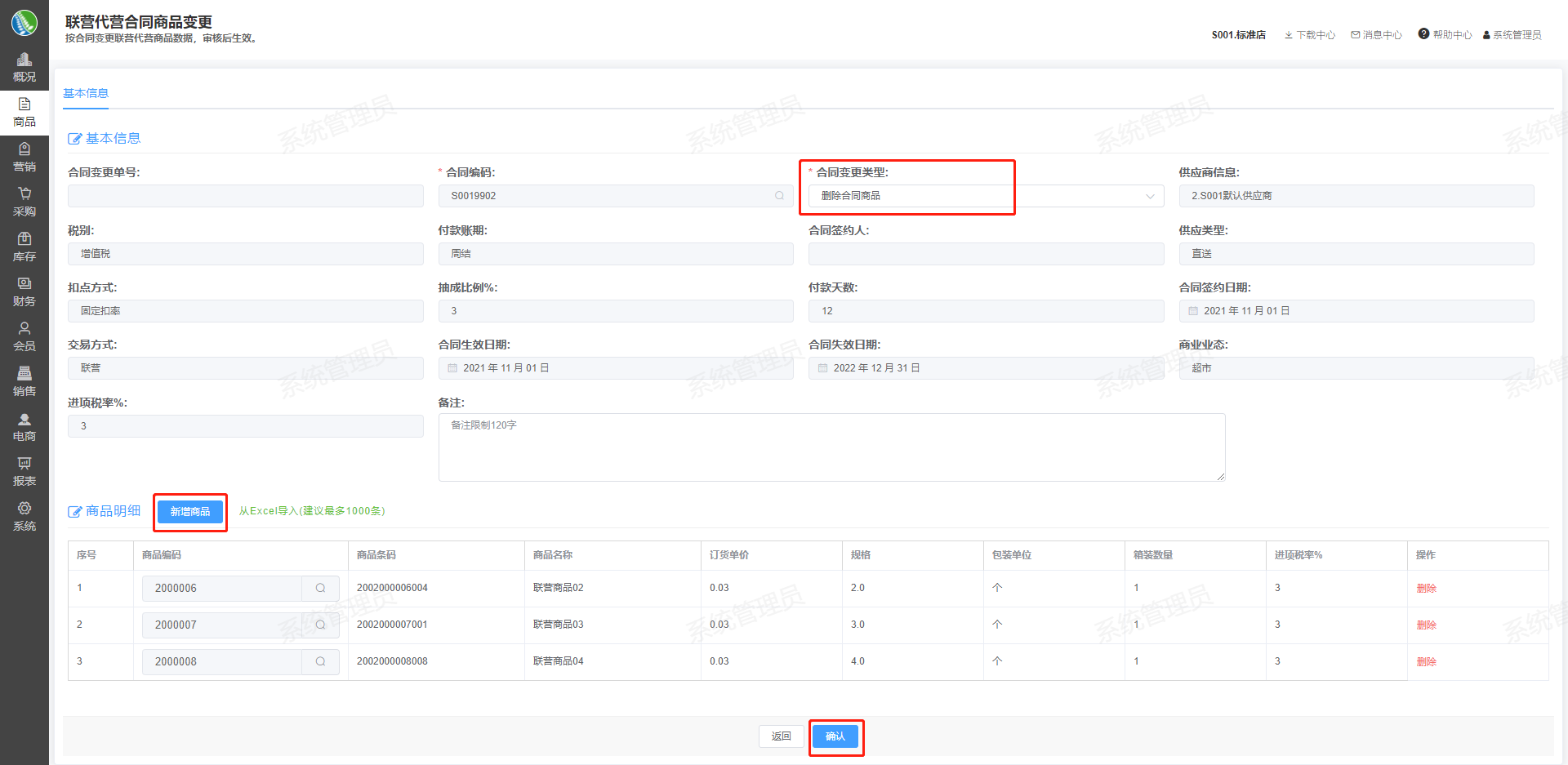
Task: Open the 系统 settings sidebar section
Action: (x=24, y=517)
